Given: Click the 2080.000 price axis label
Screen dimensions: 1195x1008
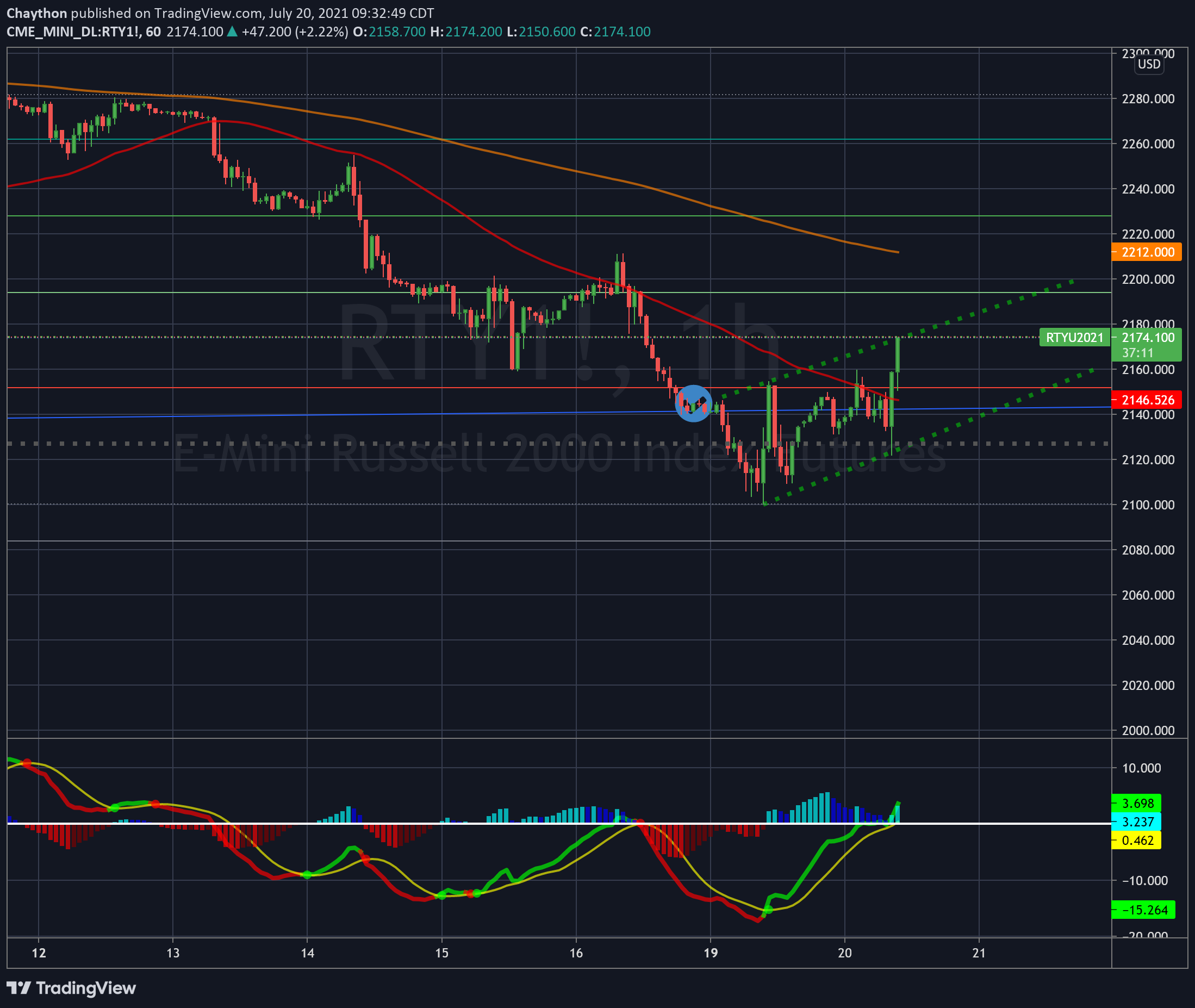Looking at the screenshot, I should [1148, 550].
